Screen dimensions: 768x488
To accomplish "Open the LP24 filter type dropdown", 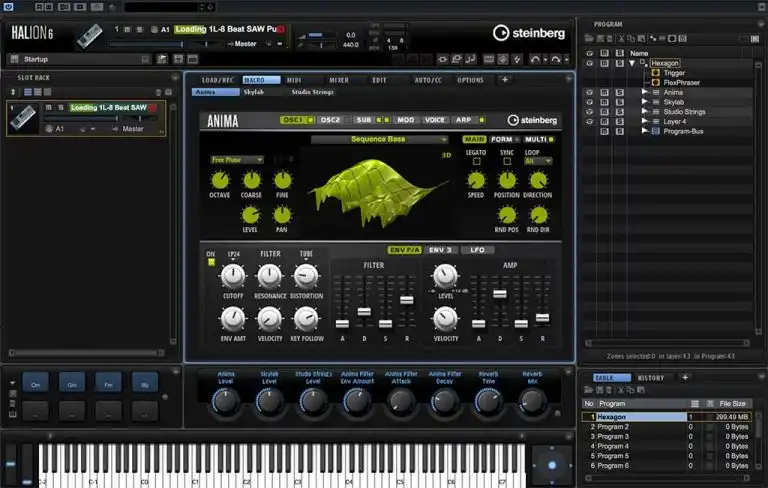I will (233, 257).
